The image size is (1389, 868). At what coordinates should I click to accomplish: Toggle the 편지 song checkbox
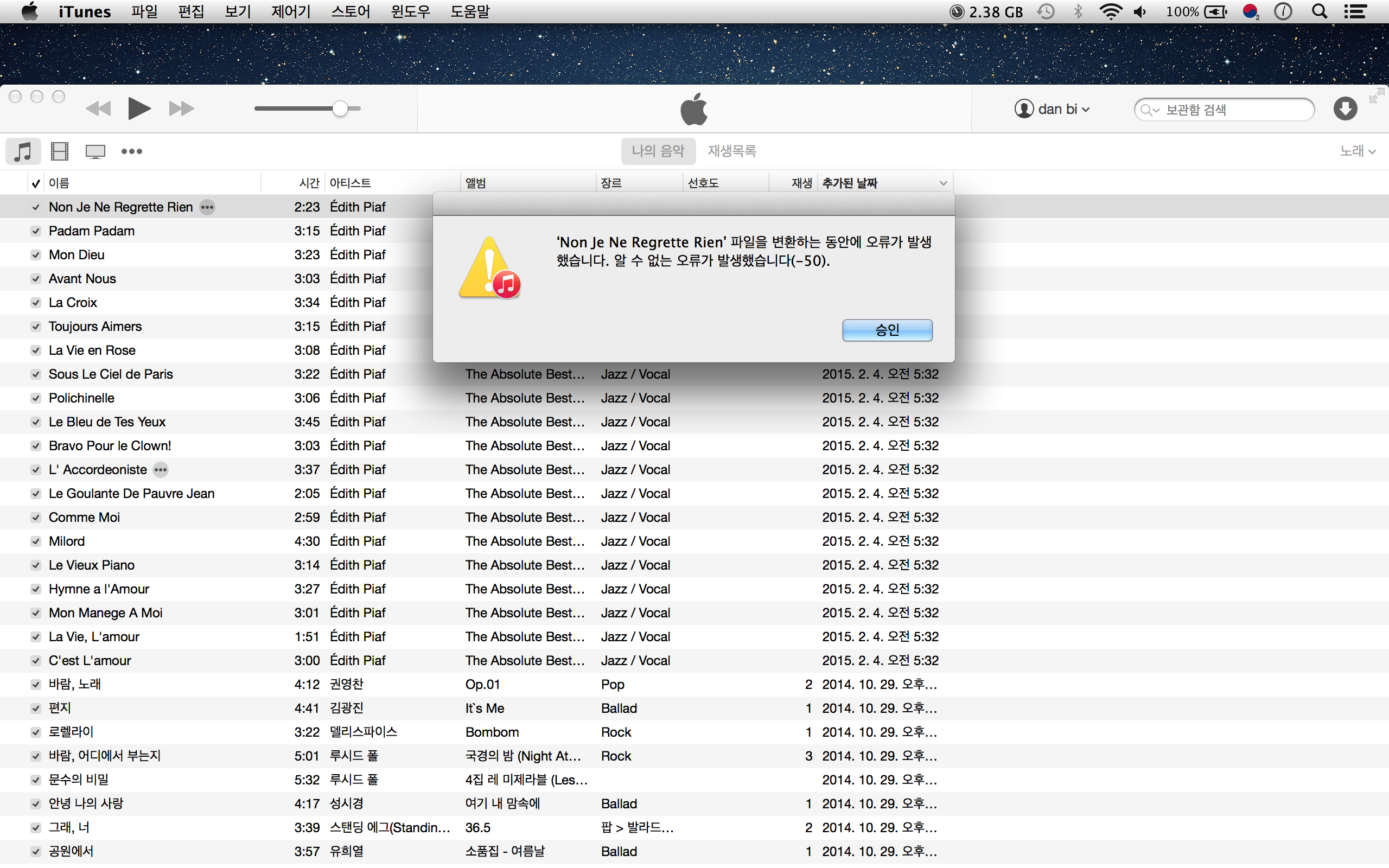tap(36, 709)
